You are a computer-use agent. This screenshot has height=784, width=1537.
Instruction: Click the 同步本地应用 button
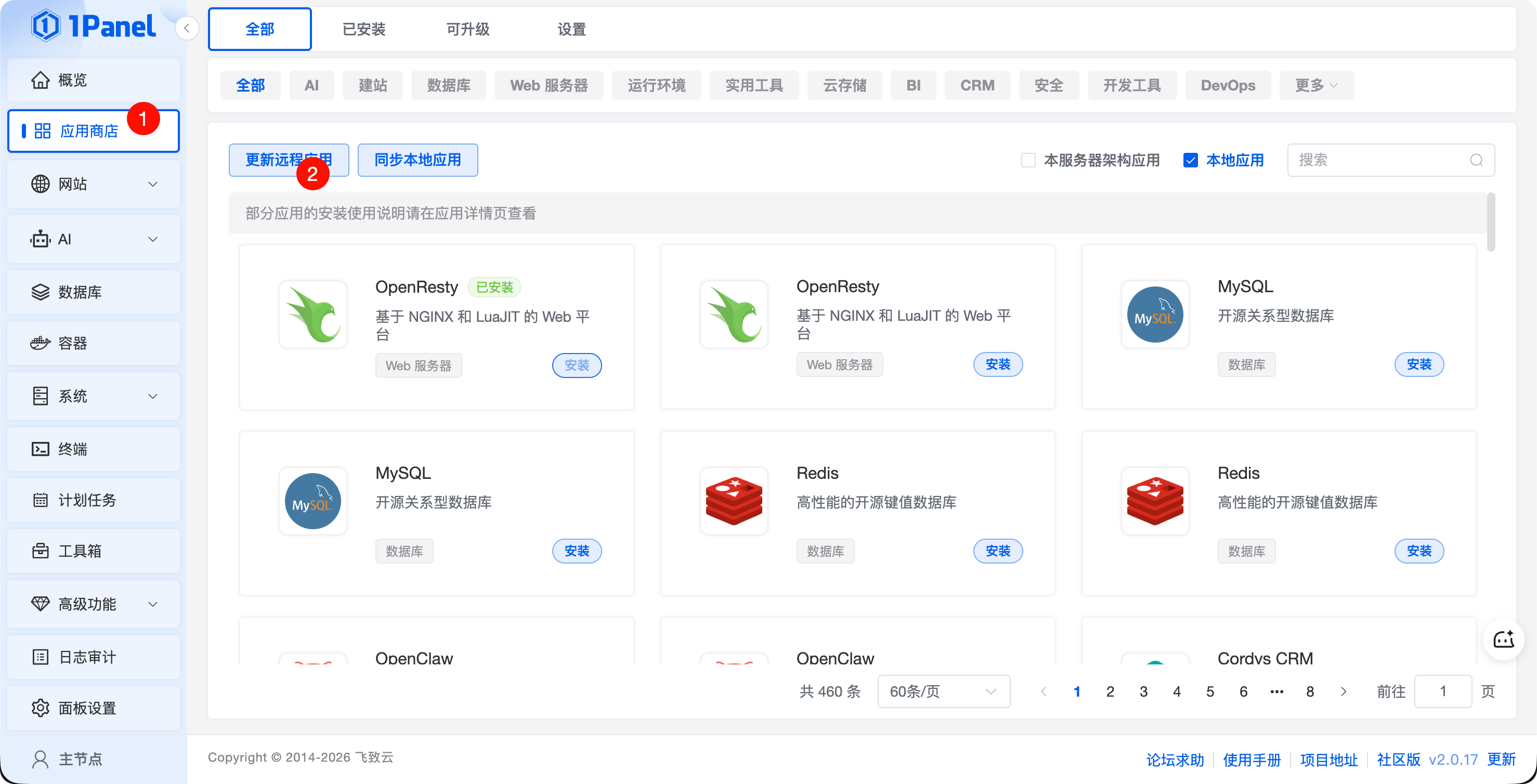coord(417,160)
